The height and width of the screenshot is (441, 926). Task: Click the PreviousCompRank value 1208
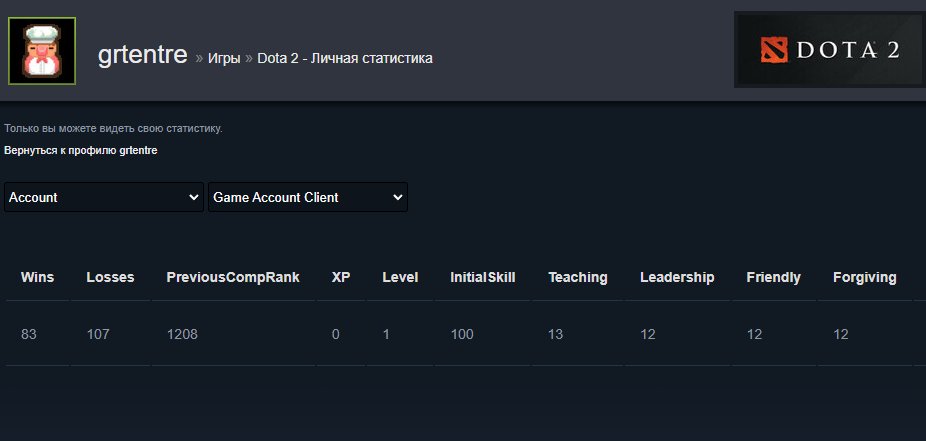click(182, 334)
